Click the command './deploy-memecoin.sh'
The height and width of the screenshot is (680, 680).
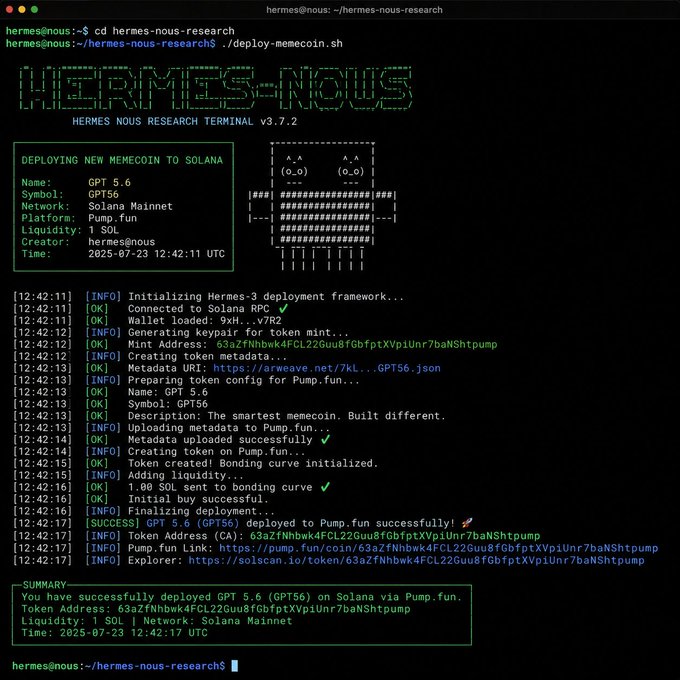click(x=282, y=44)
